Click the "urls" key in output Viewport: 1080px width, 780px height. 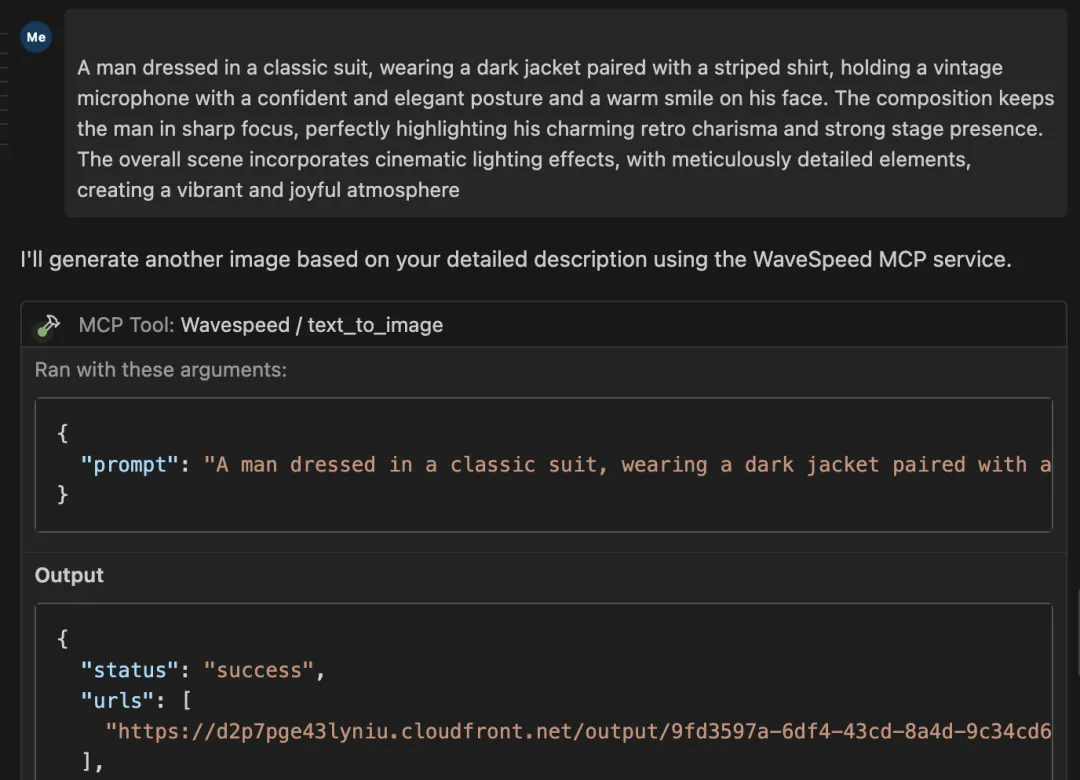coord(117,701)
